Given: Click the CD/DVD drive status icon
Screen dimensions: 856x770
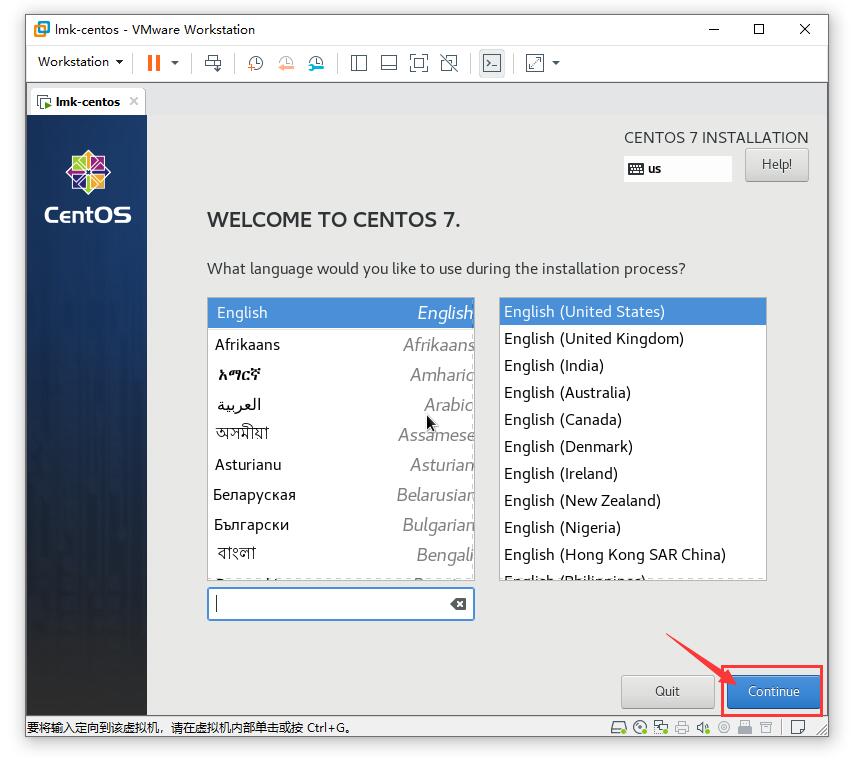Looking at the screenshot, I should [640, 727].
